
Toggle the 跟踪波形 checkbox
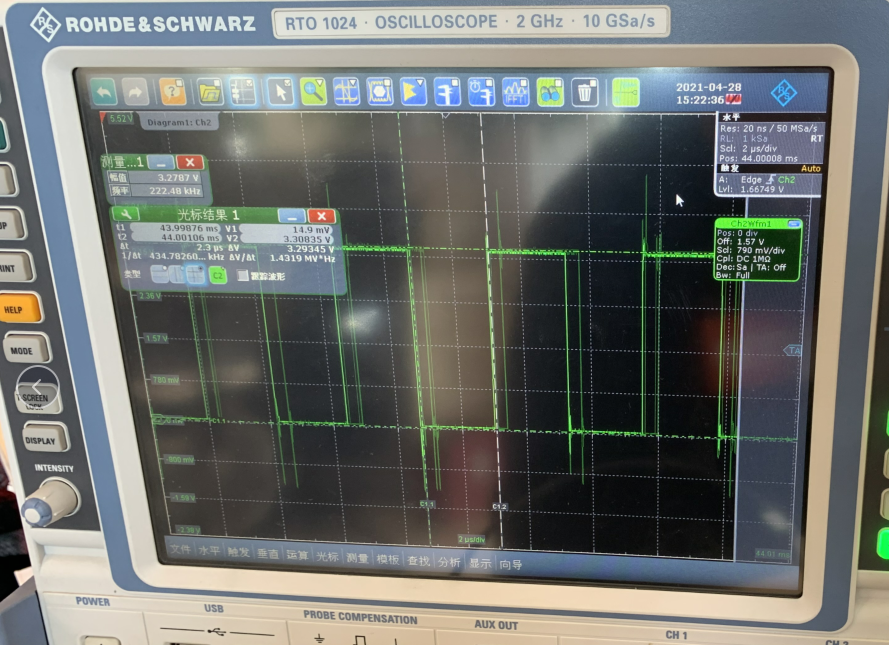click(x=242, y=274)
